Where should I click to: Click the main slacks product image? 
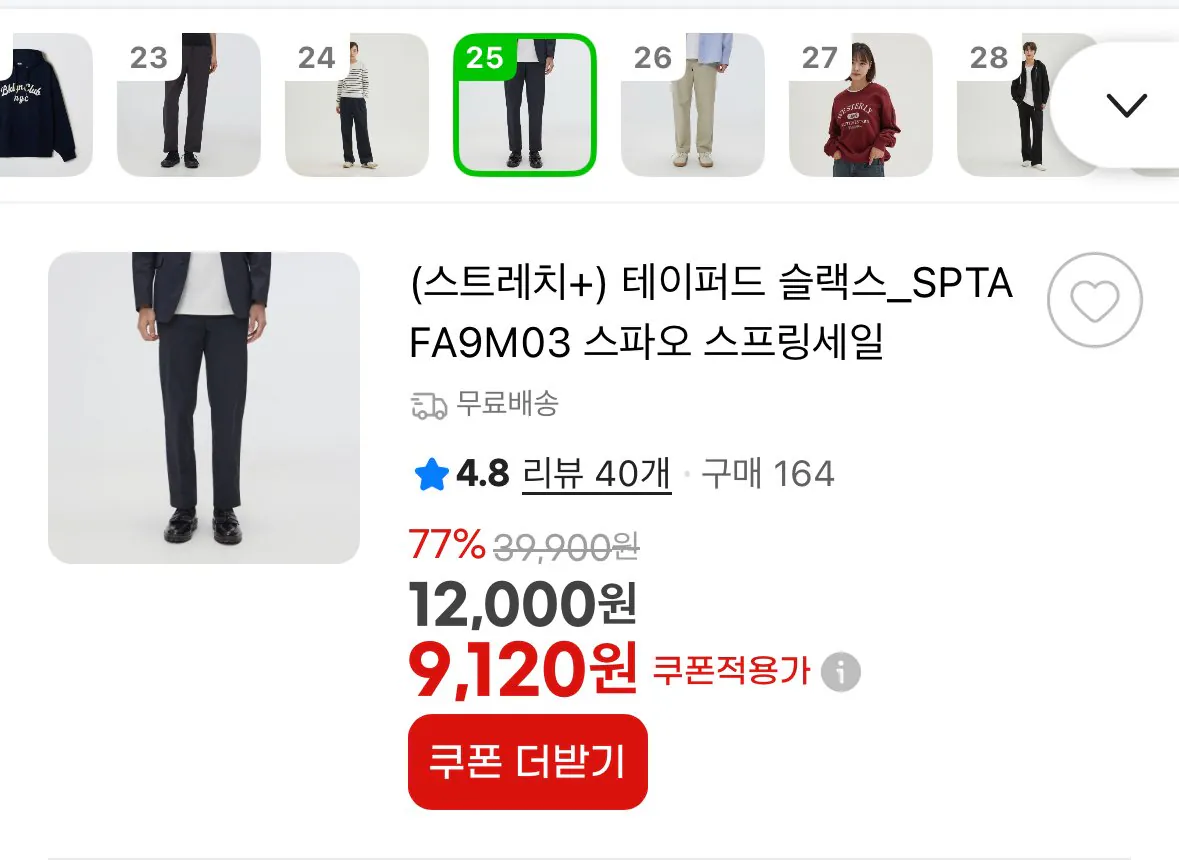(x=204, y=407)
